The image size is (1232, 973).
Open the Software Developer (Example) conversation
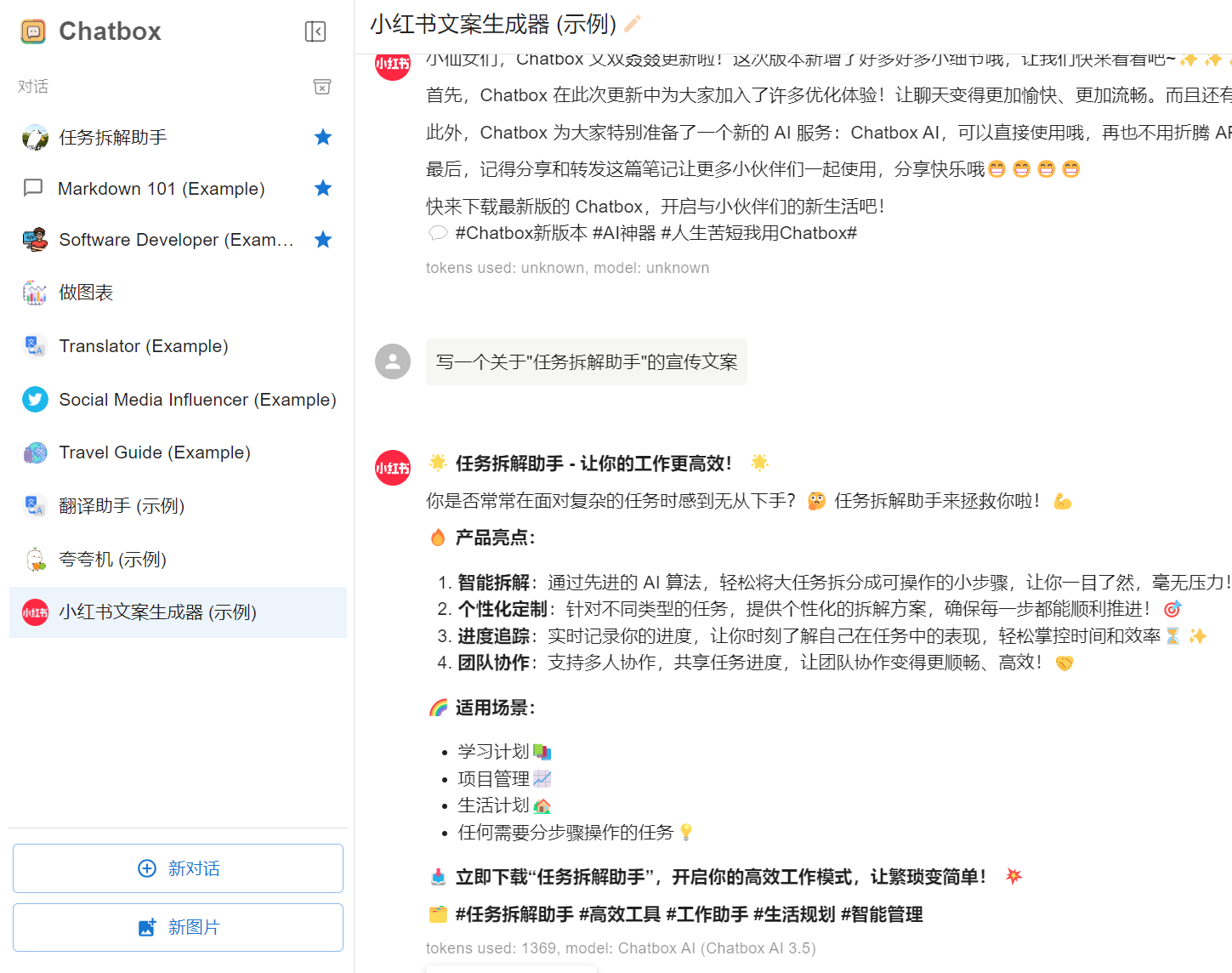tap(178, 240)
